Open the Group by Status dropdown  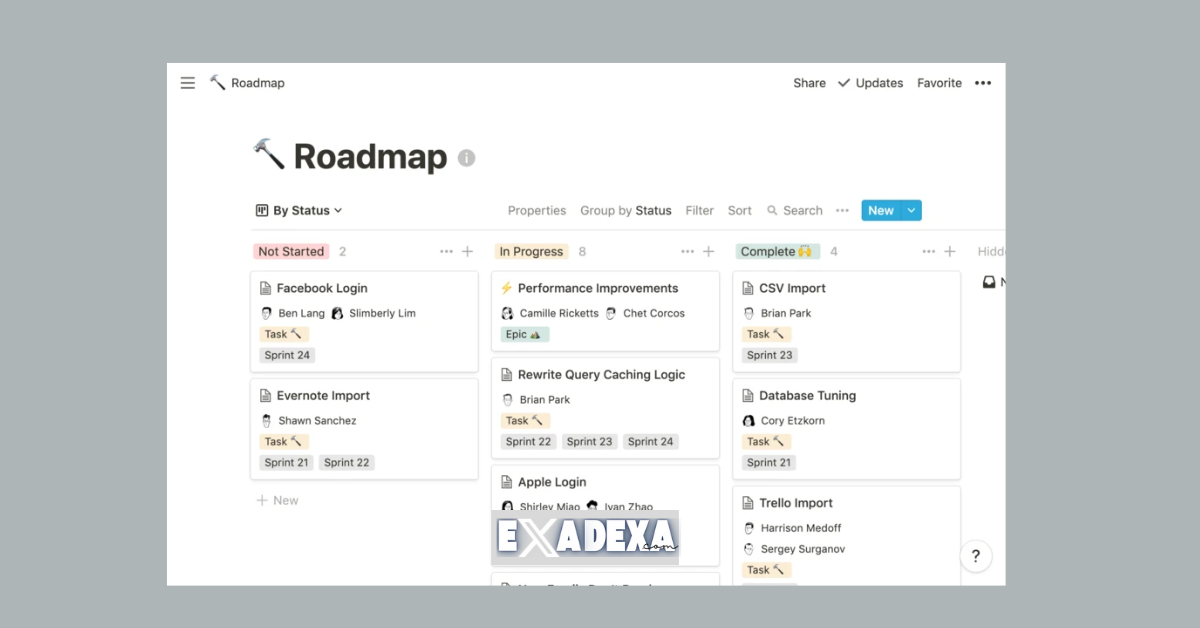coord(626,210)
